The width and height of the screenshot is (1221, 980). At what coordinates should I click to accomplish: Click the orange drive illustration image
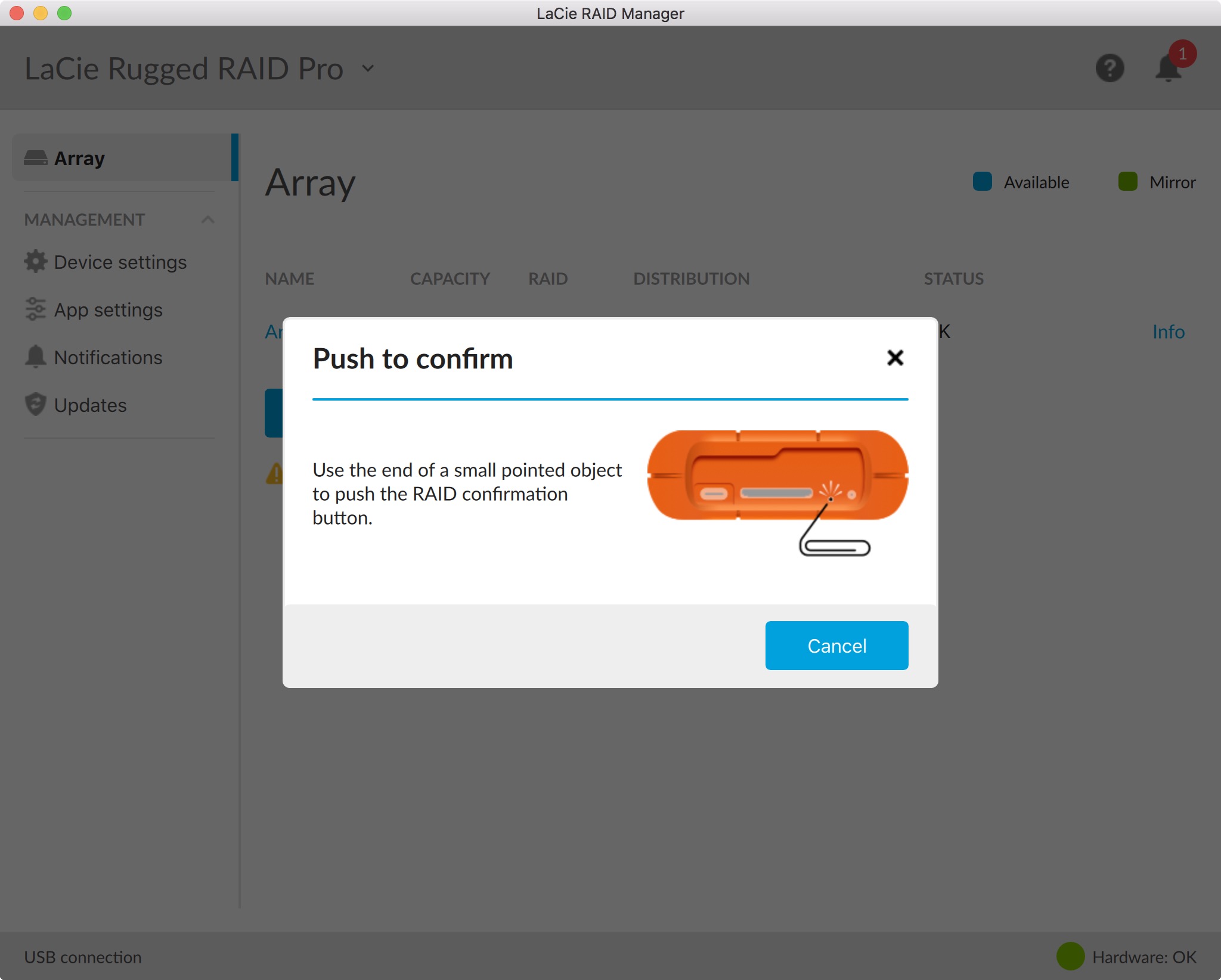click(x=777, y=476)
